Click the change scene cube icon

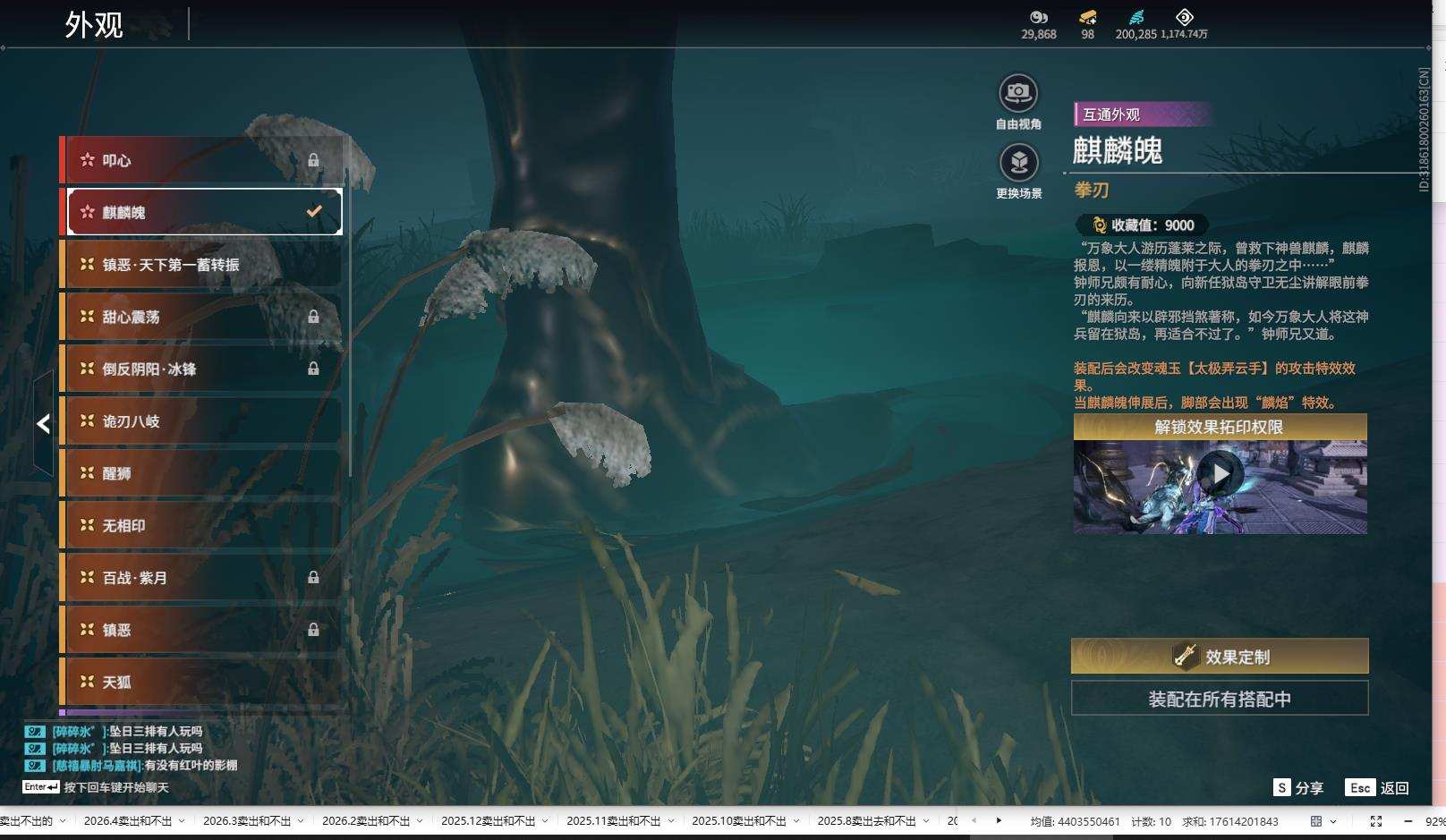click(x=1018, y=163)
